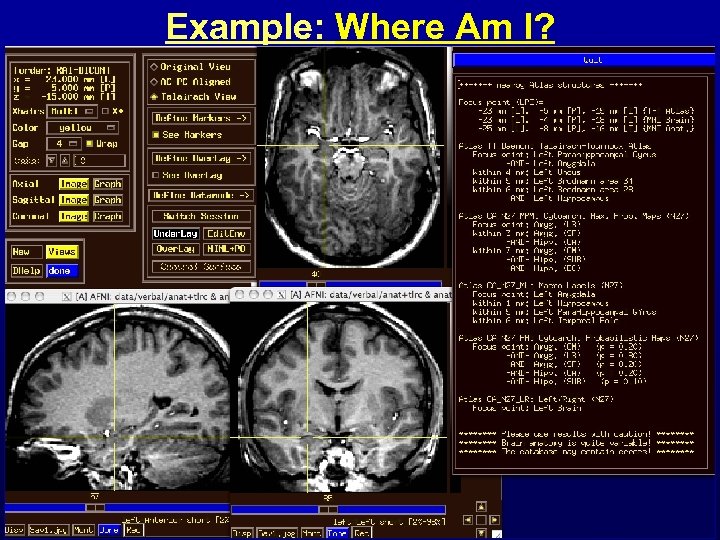Click the pan right arrow icon
This screenshot has height=540, width=720.
pos(494,520)
